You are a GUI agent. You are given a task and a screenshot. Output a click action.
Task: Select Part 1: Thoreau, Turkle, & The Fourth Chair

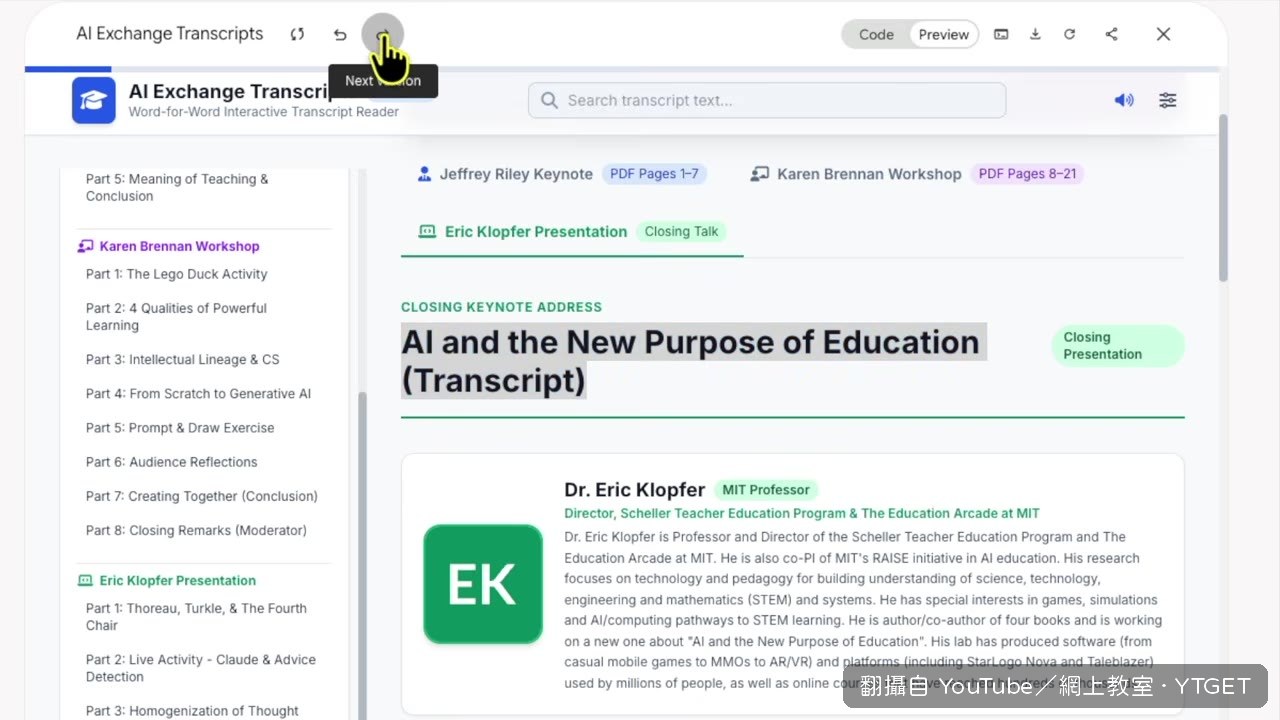196,617
